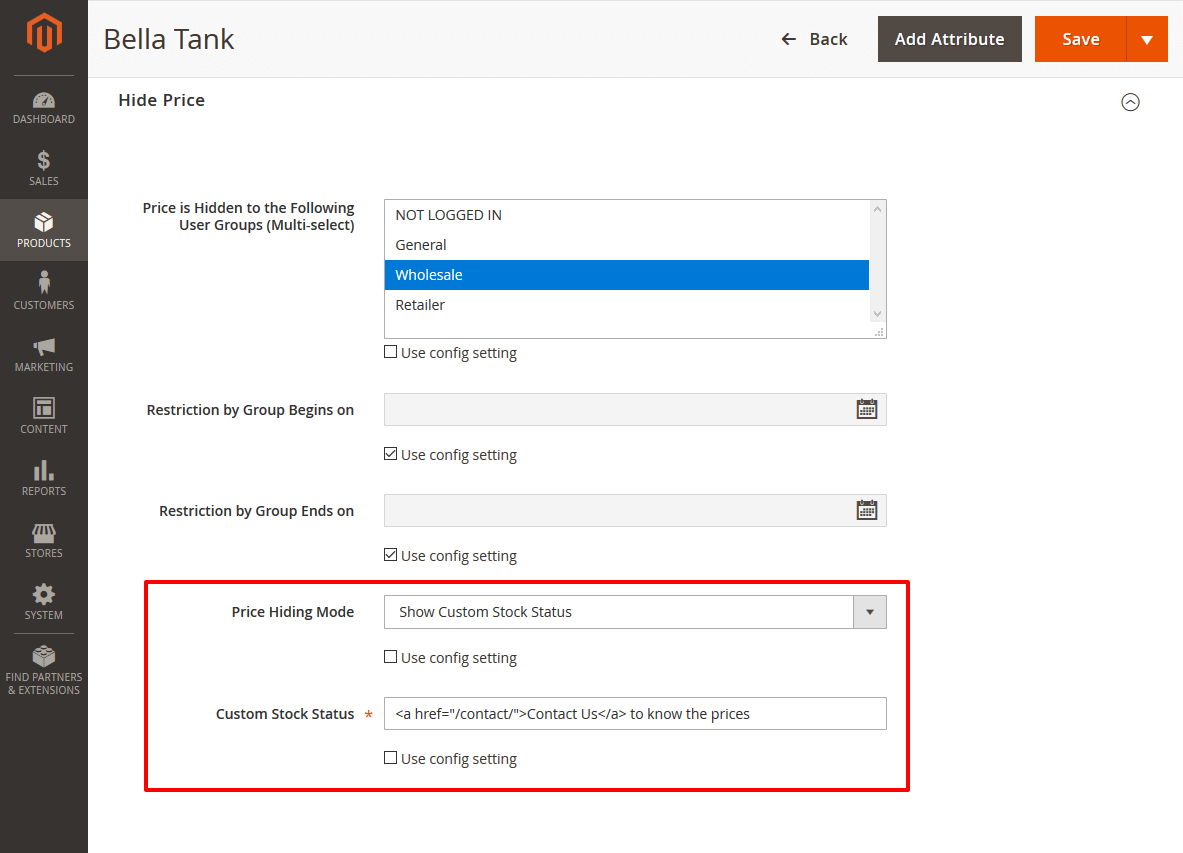The height and width of the screenshot is (853, 1183).
Task: Open calendar for Restriction Ends on
Action: 866,510
